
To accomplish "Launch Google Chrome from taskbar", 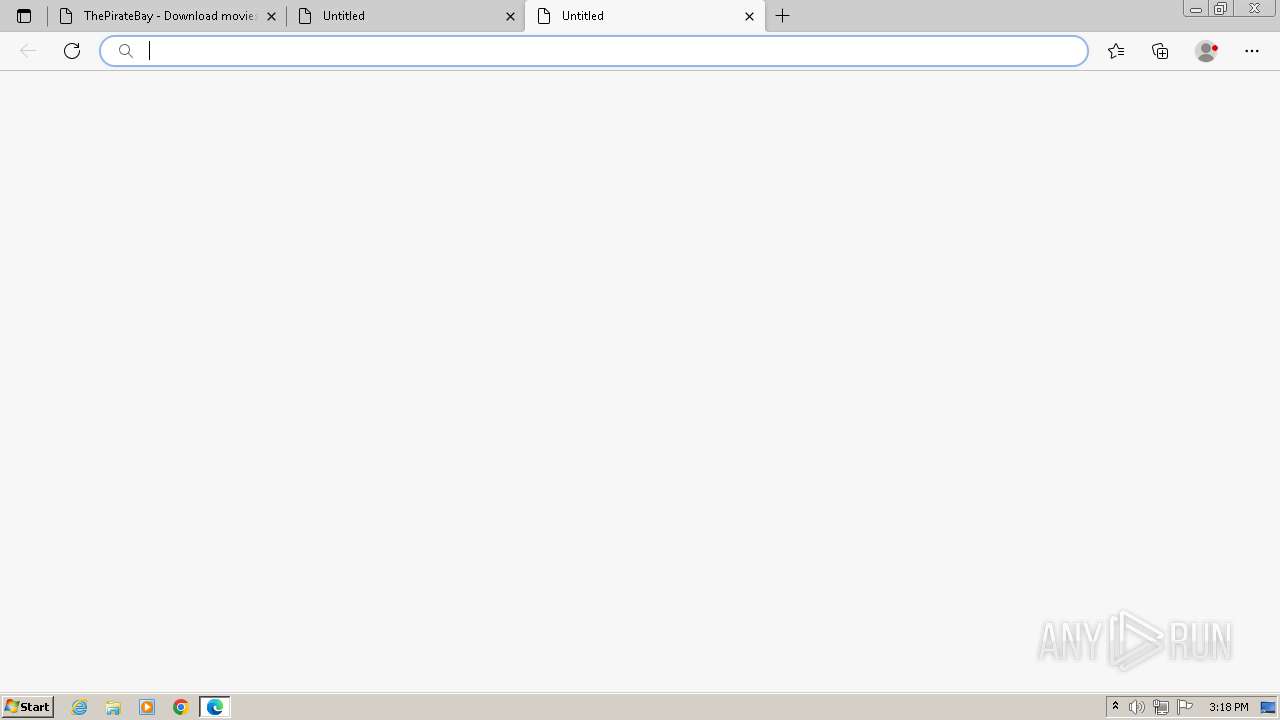I will pyautogui.click(x=181, y=707).
